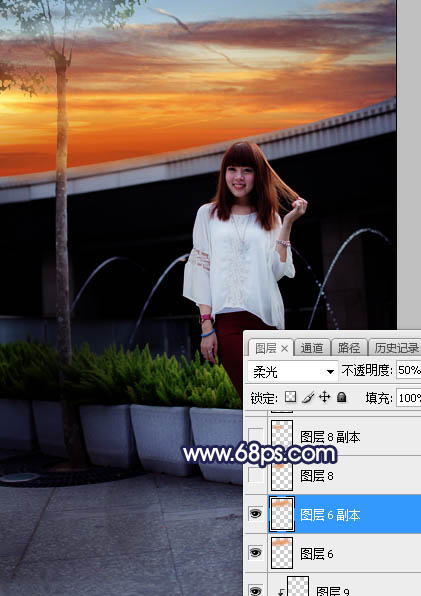Switch to the 路径 tab
421x596 pixels.
pyautogui.click(x=348, y=348)
